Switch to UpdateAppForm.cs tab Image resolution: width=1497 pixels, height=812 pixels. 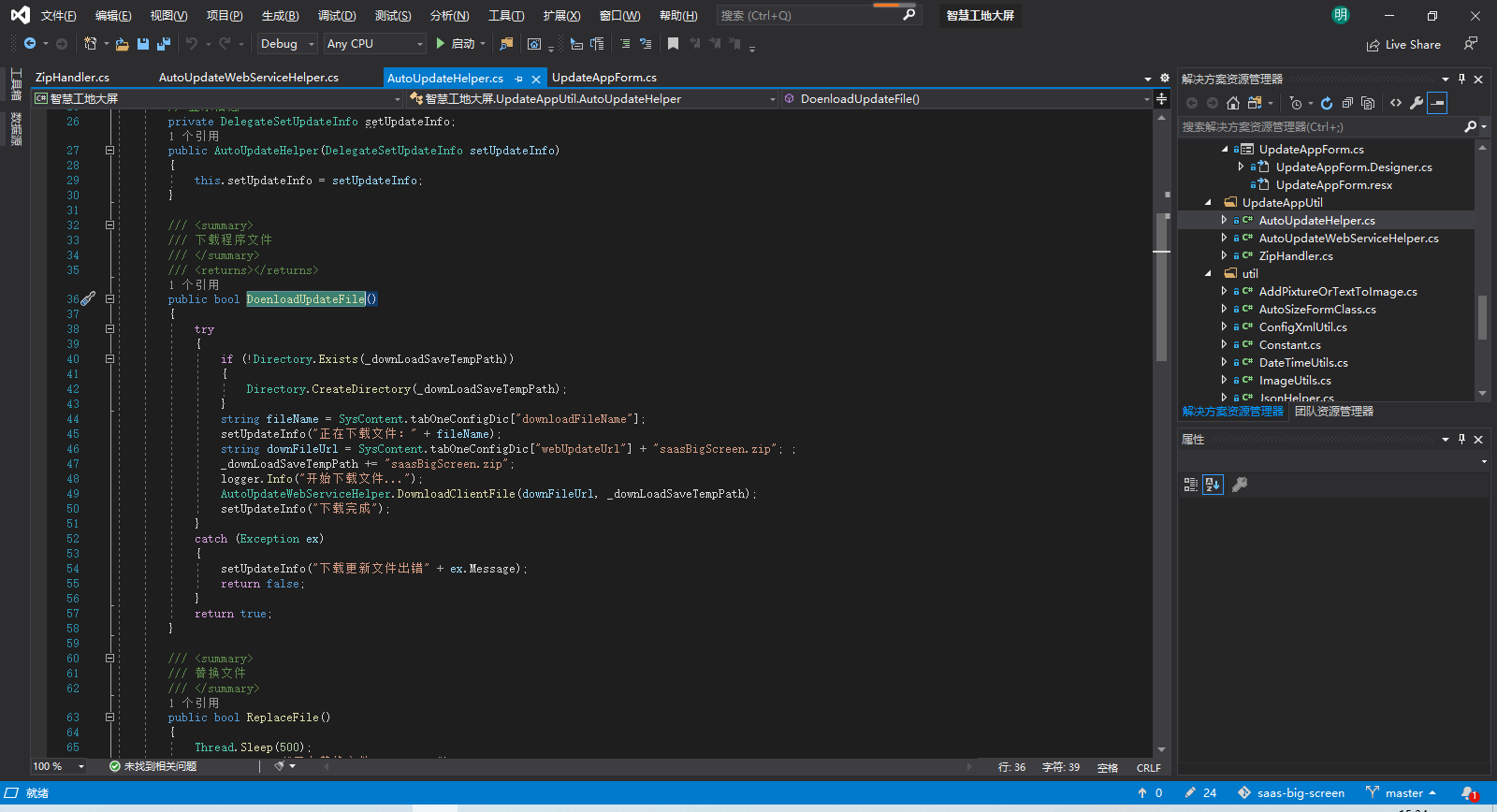tap(604, 78)
